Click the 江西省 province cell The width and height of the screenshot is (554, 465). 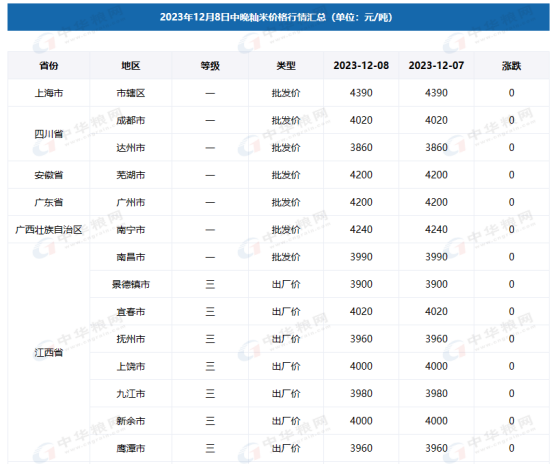tap(49, 352)
